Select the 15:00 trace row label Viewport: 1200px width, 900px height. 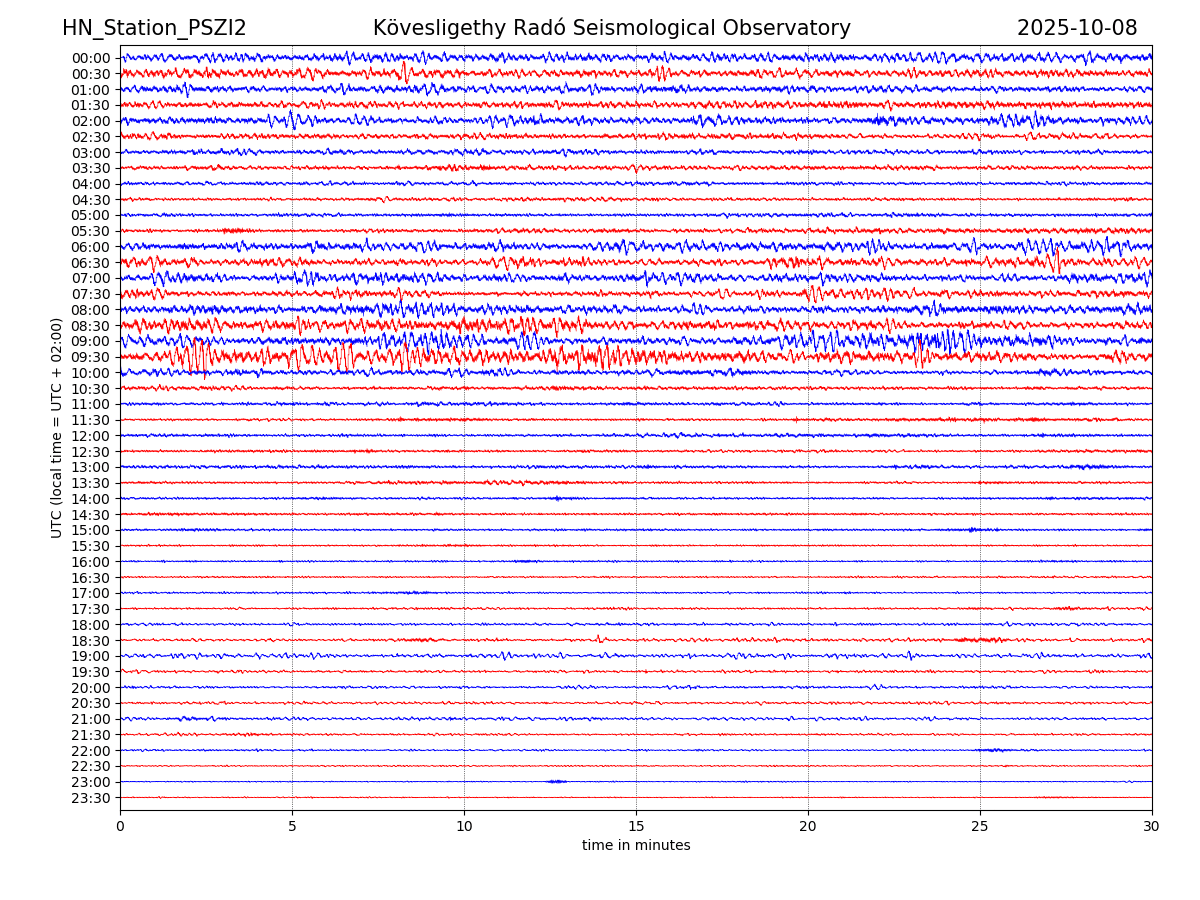pyautogui.click(x=91, y=530)
